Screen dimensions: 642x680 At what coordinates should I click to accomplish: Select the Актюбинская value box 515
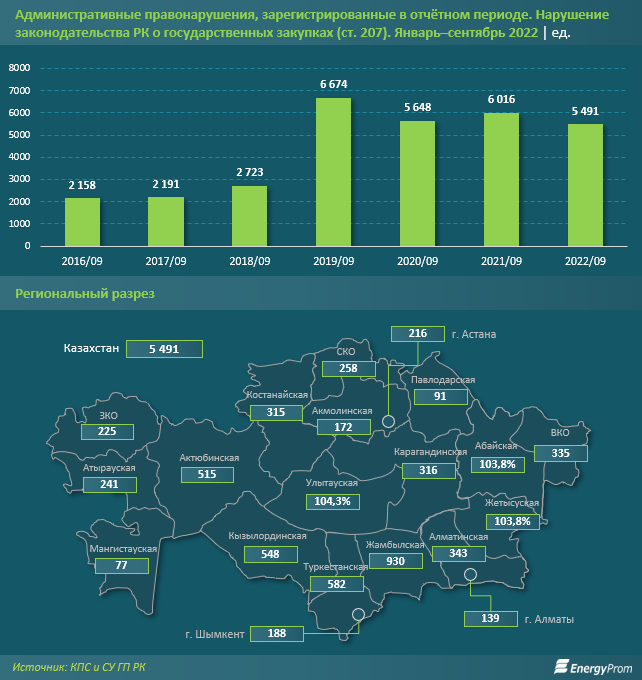coord(207,474)
